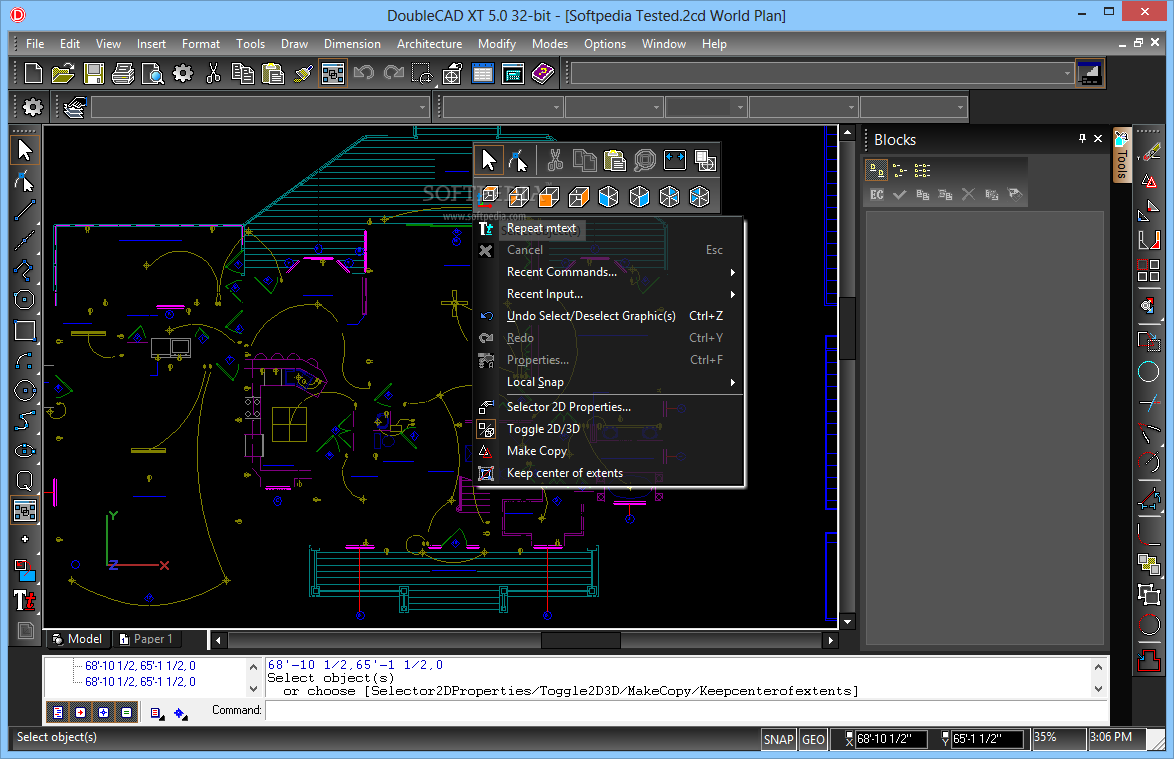
Task: Open the layer dropdown next to Layers icon
Action: [259, 107]
